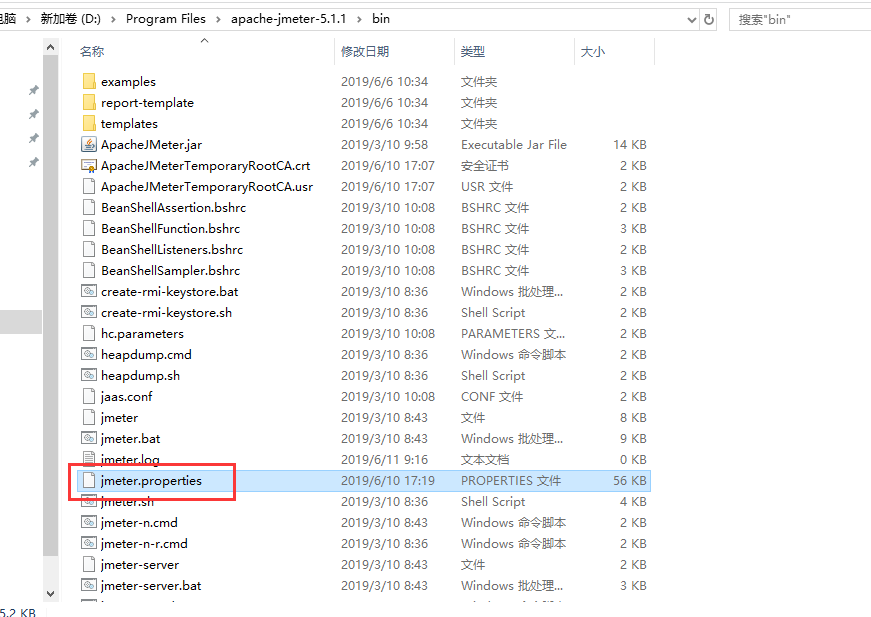
Task: Click the heapdump.cmd script icon
Action: coord(89,354)
